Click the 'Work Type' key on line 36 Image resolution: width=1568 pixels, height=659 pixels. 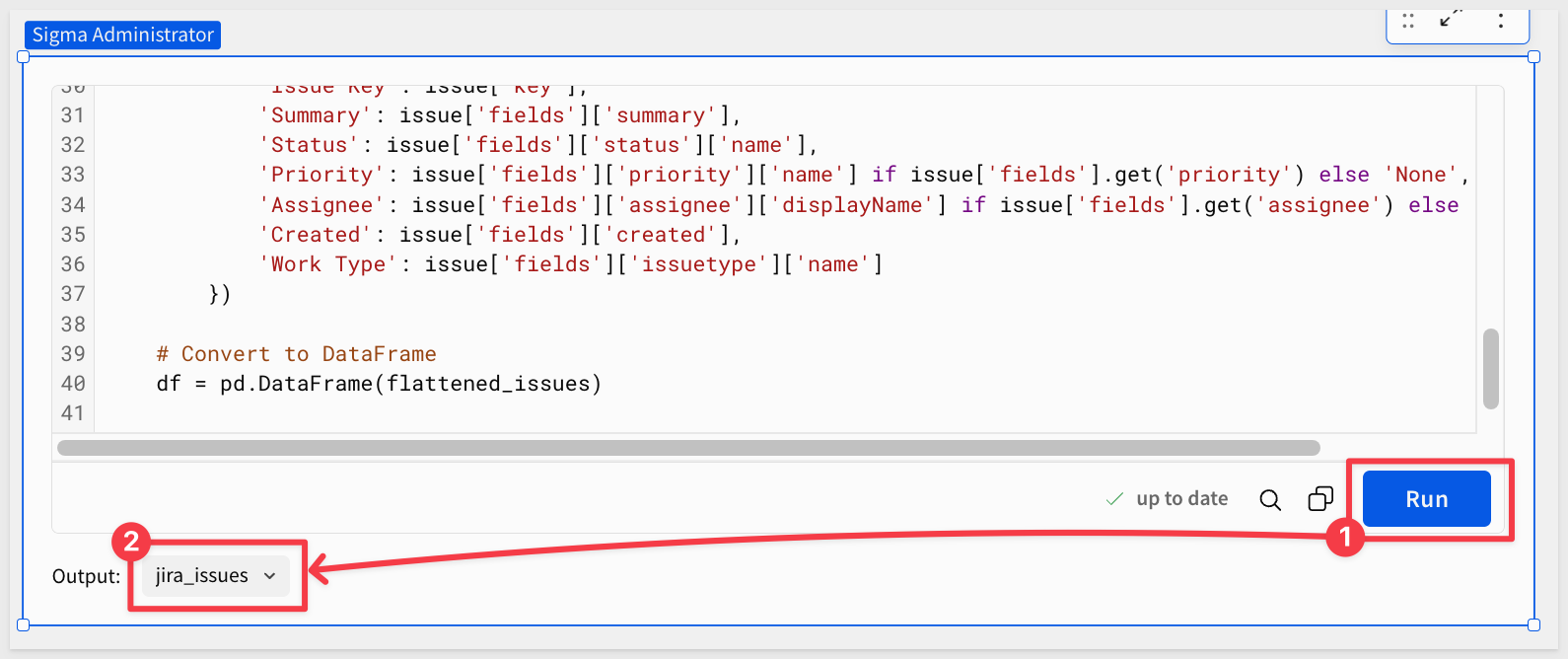(327, 264)
